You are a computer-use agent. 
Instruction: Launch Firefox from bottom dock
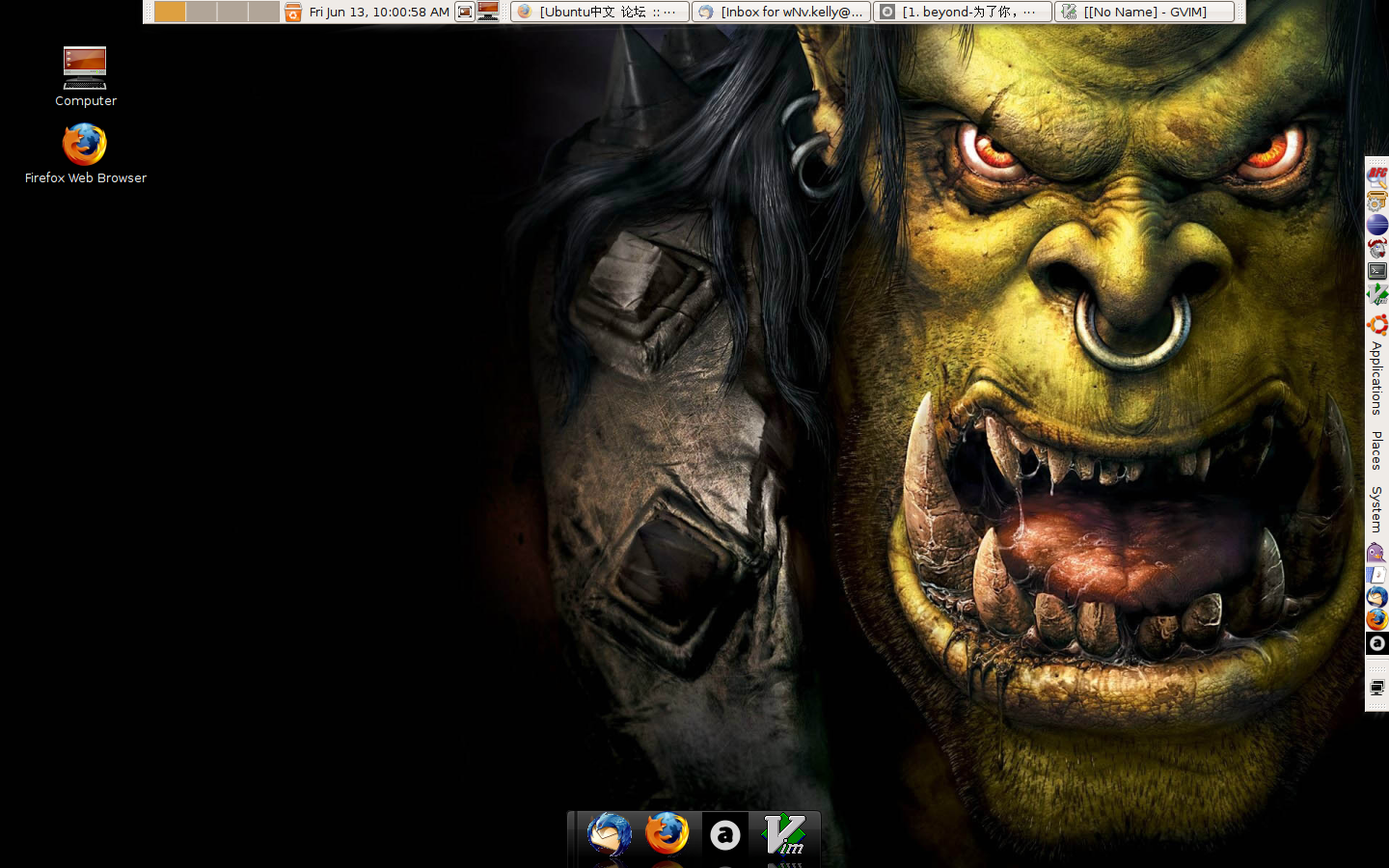point(667,834)
